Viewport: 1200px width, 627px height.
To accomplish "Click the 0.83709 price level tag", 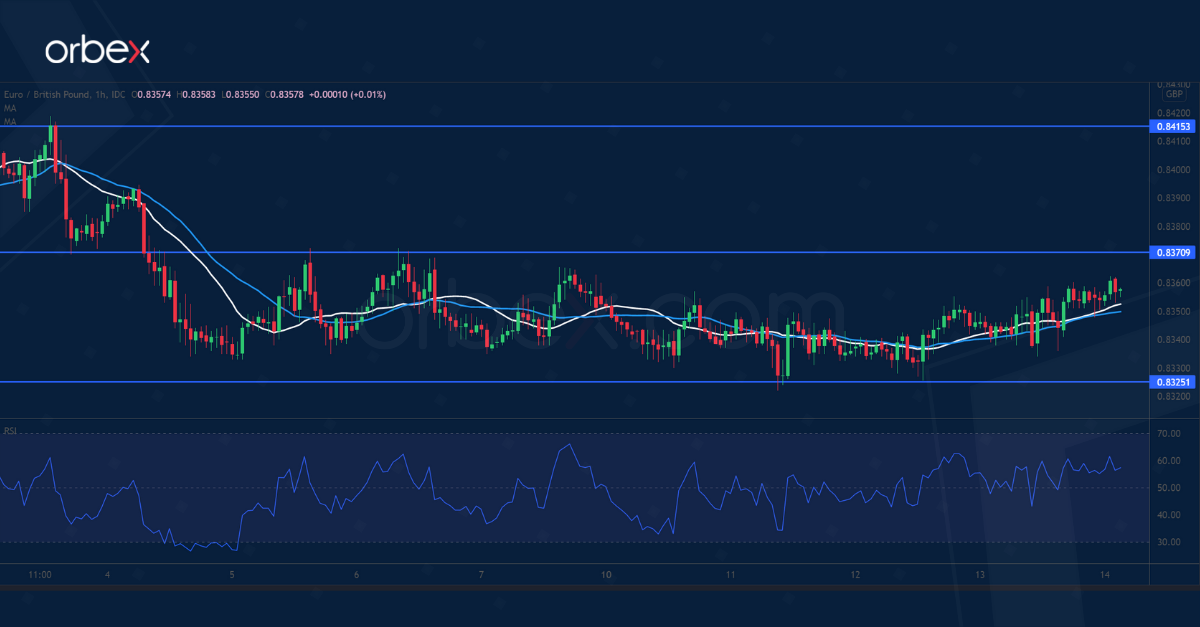I will point(1173,253).
